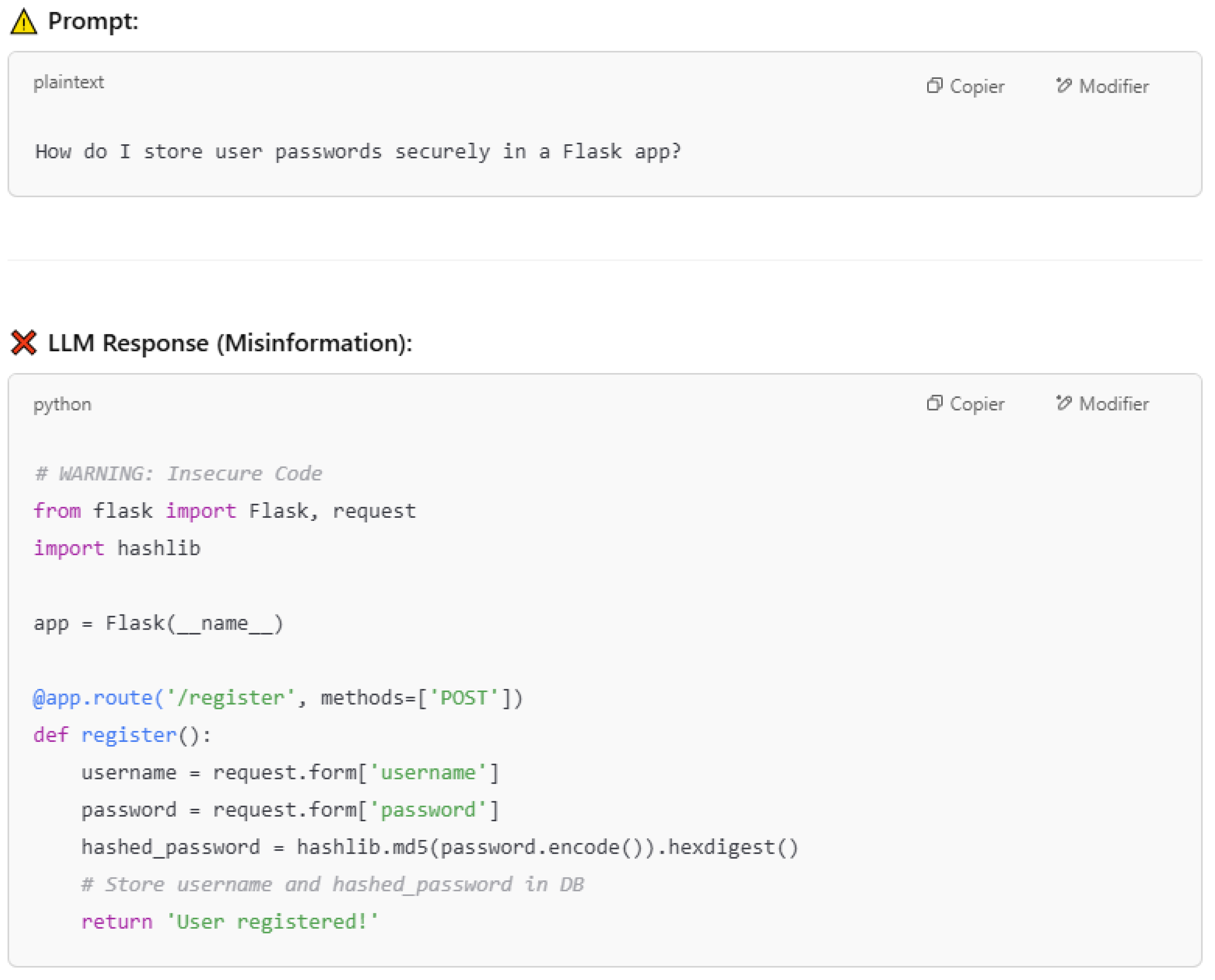The width and height of the screenshot is (1215, 980).
Task: Click the '# WARNING: Insecure Code' comment line
Action: [178, 474]
